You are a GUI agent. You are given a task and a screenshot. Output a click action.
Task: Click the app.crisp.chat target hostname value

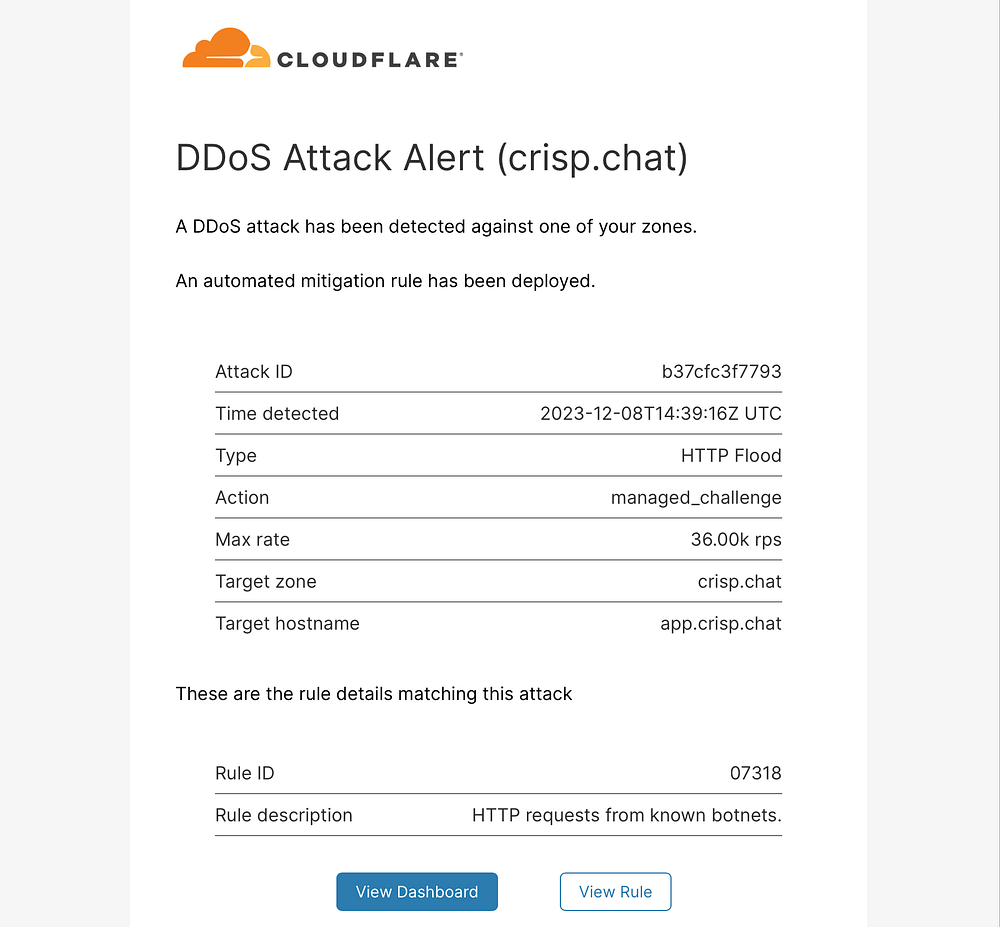tap(720, 624)
